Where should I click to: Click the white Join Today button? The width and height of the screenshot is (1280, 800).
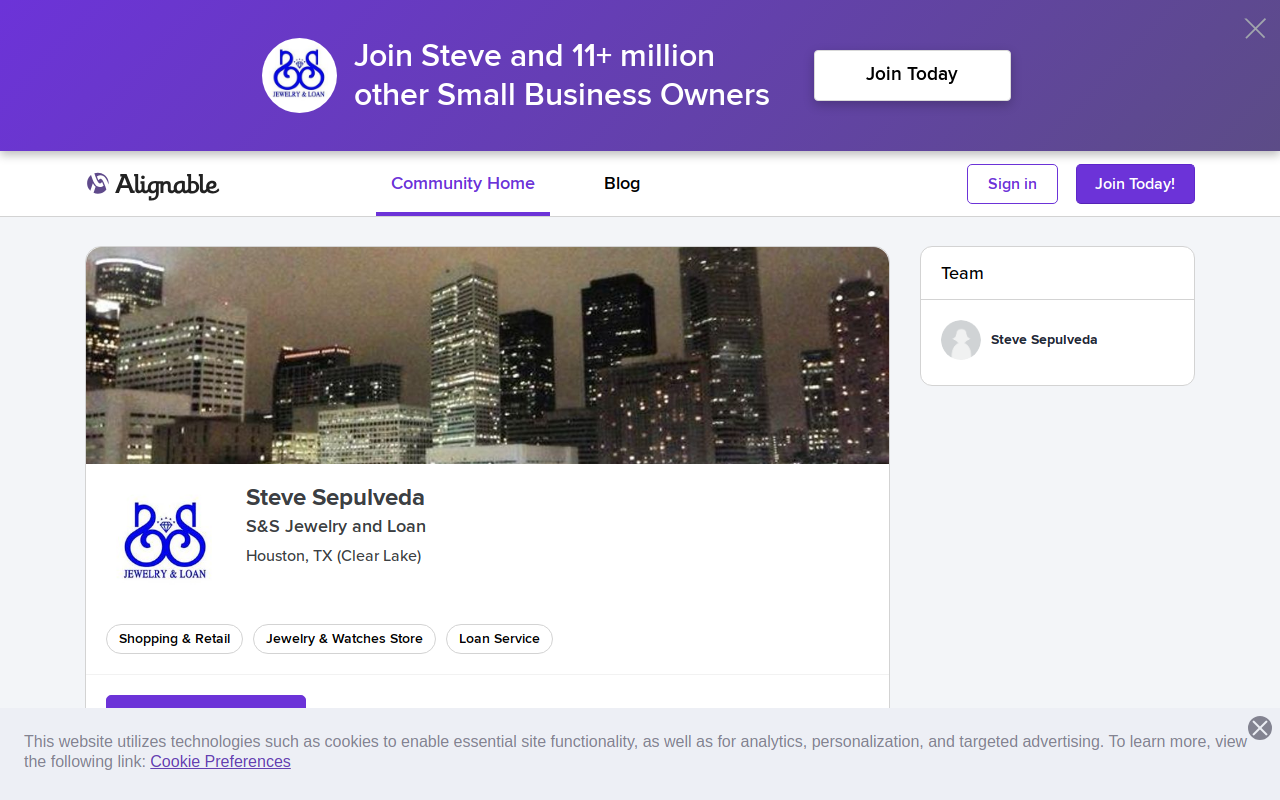coord(912,75)
